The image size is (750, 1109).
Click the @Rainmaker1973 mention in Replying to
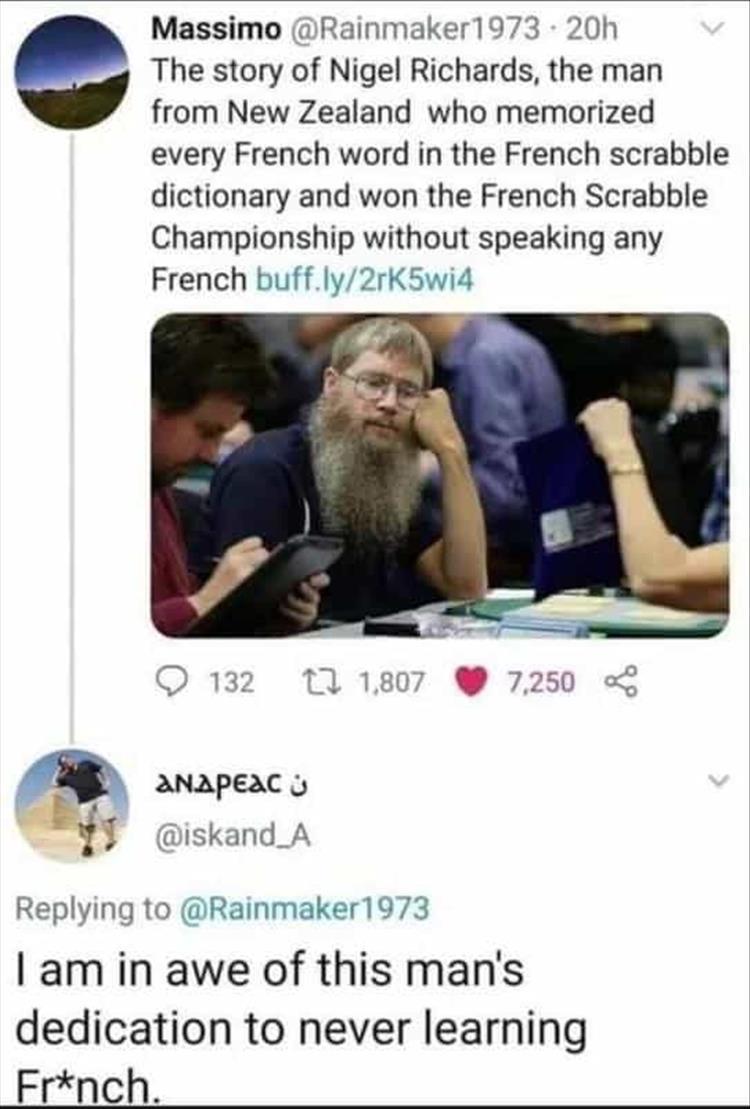pos(305,907)
